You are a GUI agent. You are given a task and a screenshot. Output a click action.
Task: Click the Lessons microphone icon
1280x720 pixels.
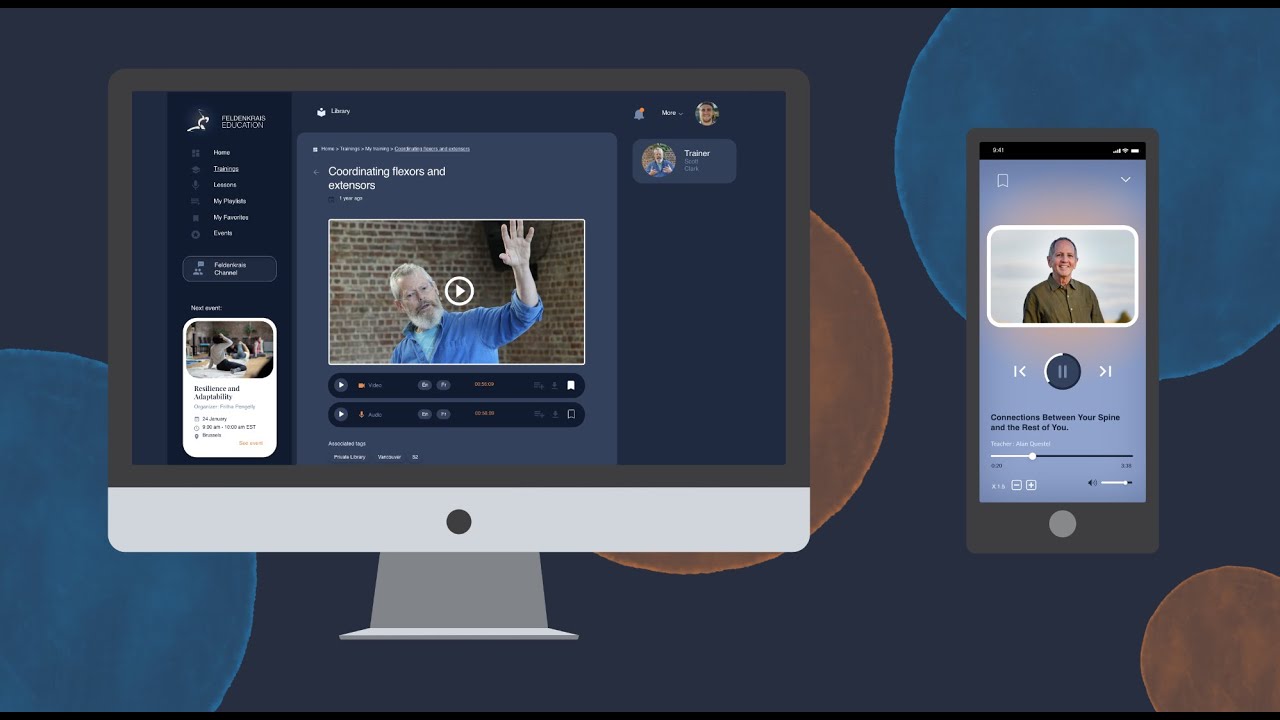[195, 185]
